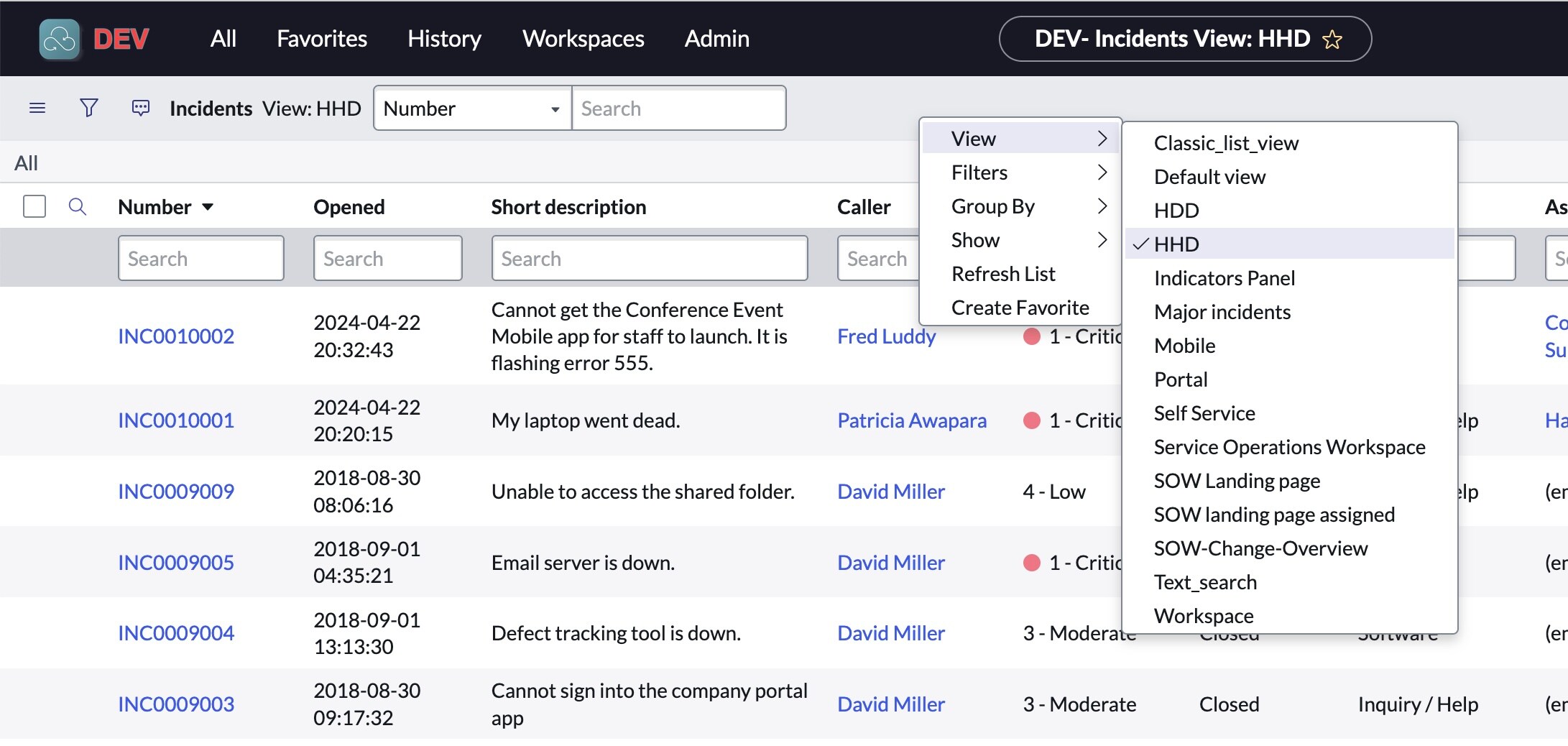Select the Major incidents view
Screen dimensions: 1568x746
tap(1222, 312)
